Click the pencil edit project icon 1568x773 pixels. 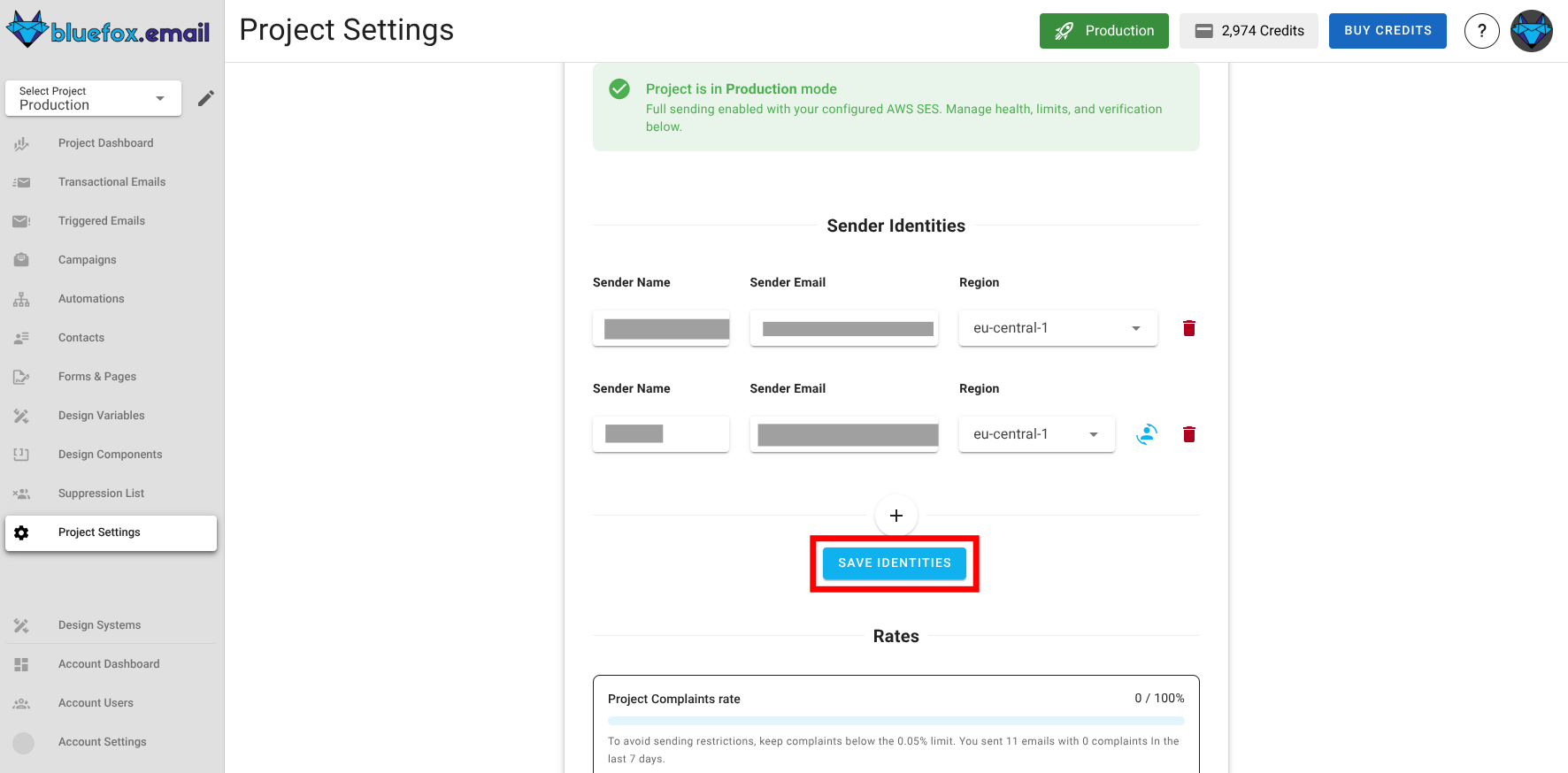205,98
